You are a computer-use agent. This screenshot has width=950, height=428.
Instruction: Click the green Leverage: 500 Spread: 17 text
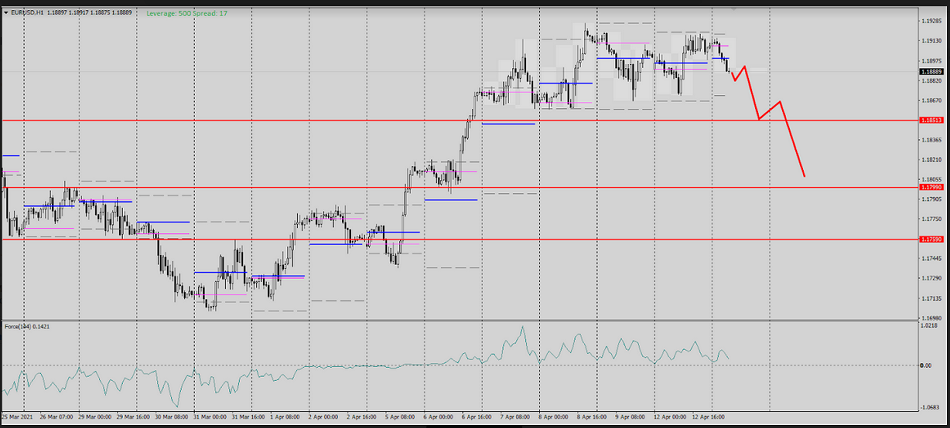click(186, 14)
